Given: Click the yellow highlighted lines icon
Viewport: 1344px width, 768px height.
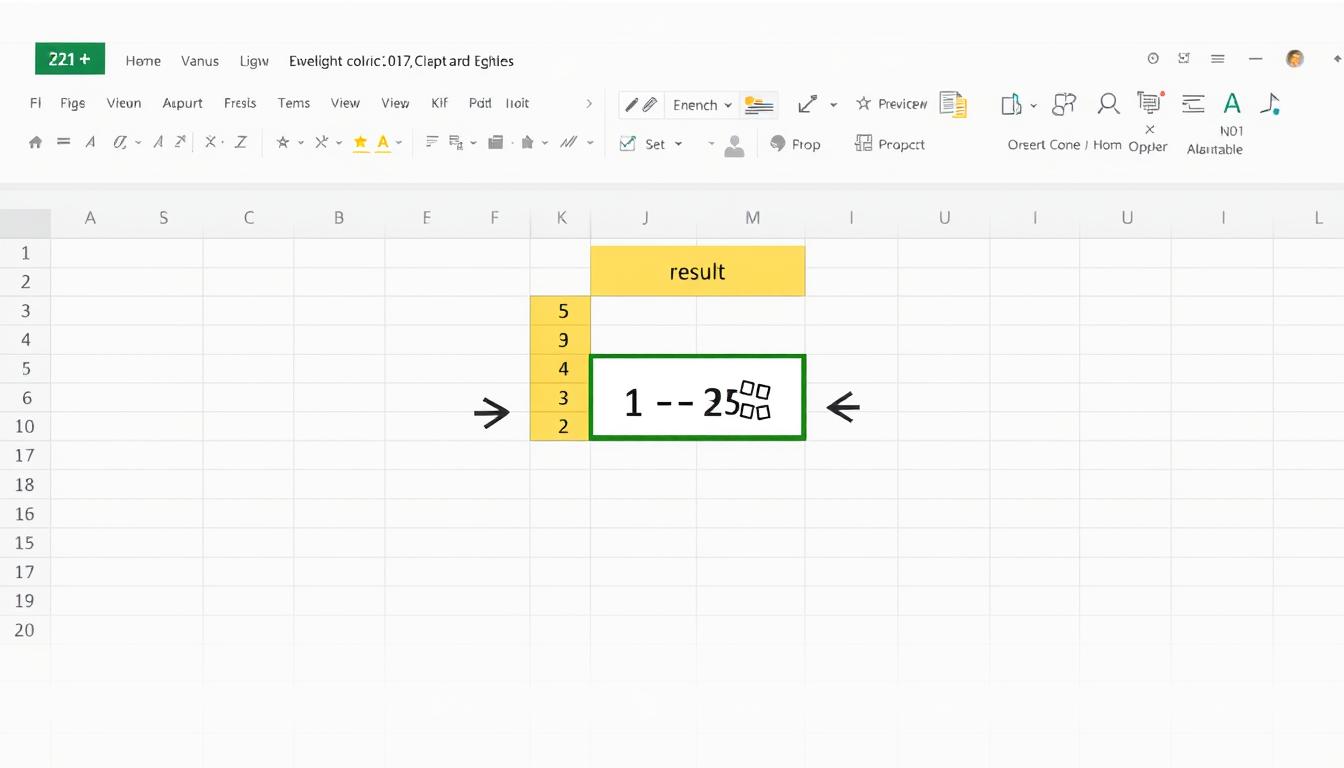Looking at the screenshot, I should (760, 104).
